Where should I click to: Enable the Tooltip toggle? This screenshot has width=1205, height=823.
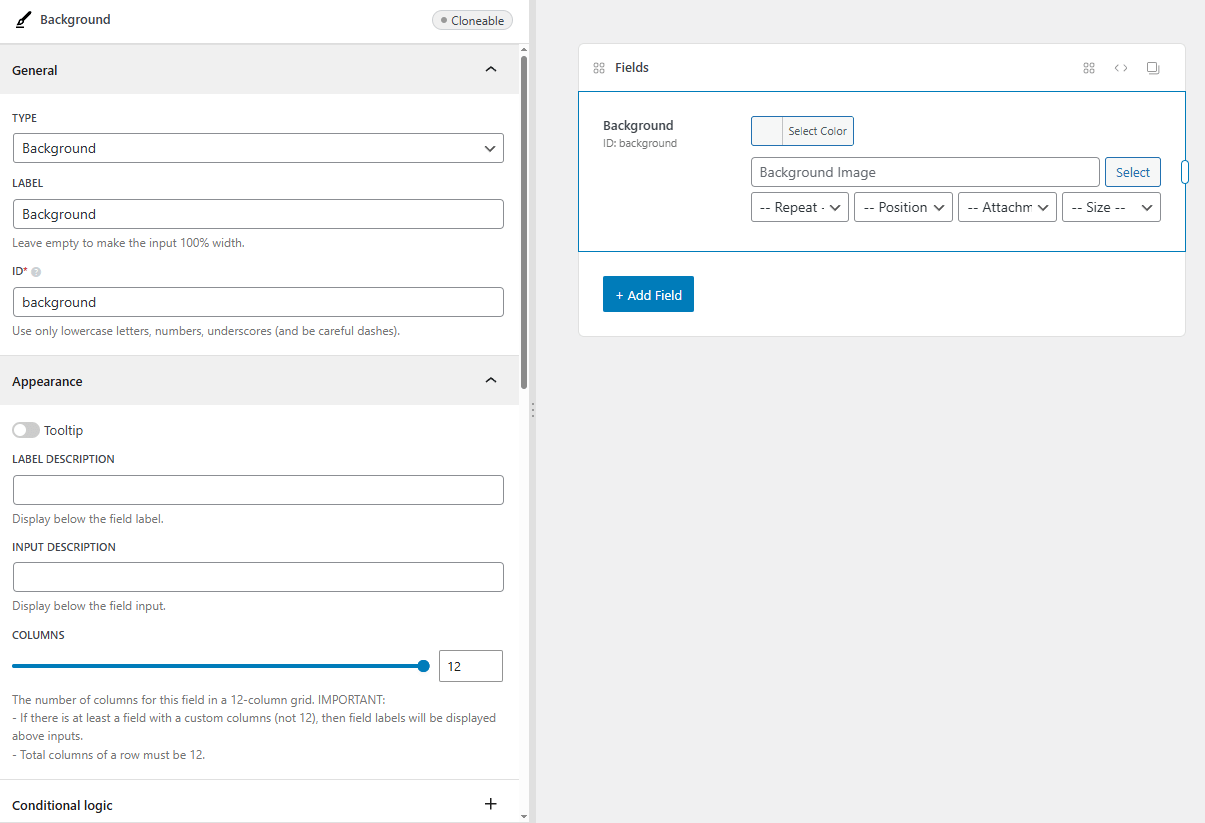(x=25, y=429)
